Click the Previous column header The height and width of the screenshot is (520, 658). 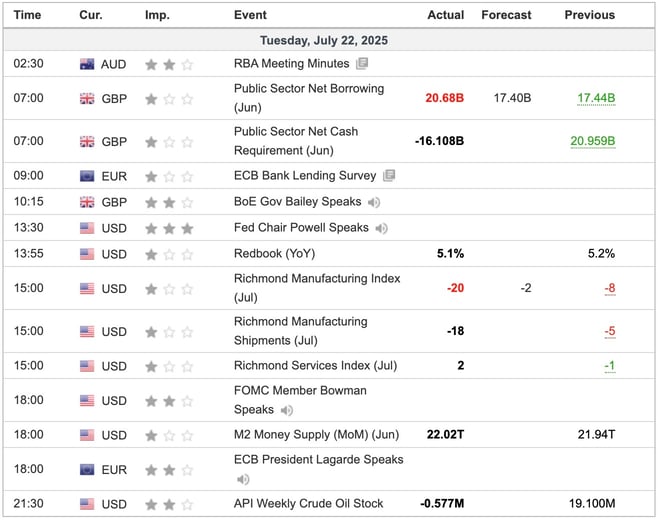tap(590, 15)
